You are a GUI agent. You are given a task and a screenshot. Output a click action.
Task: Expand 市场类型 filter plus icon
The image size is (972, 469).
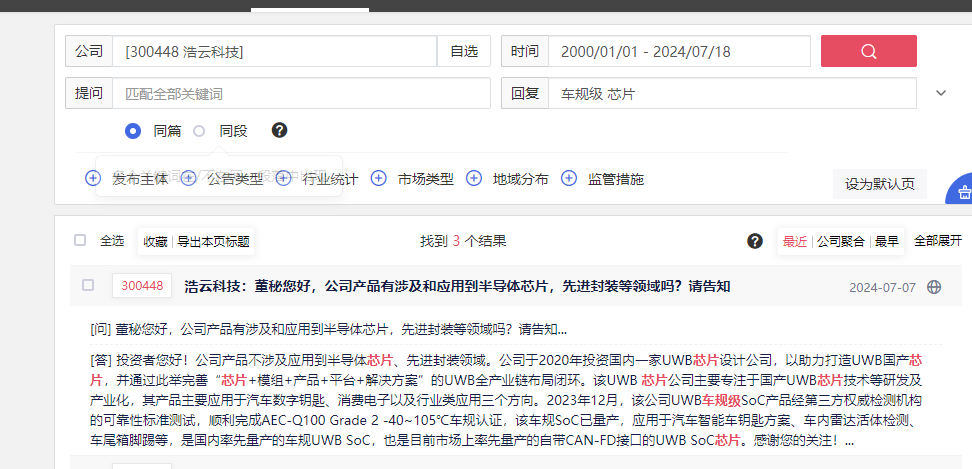[379, 178]
